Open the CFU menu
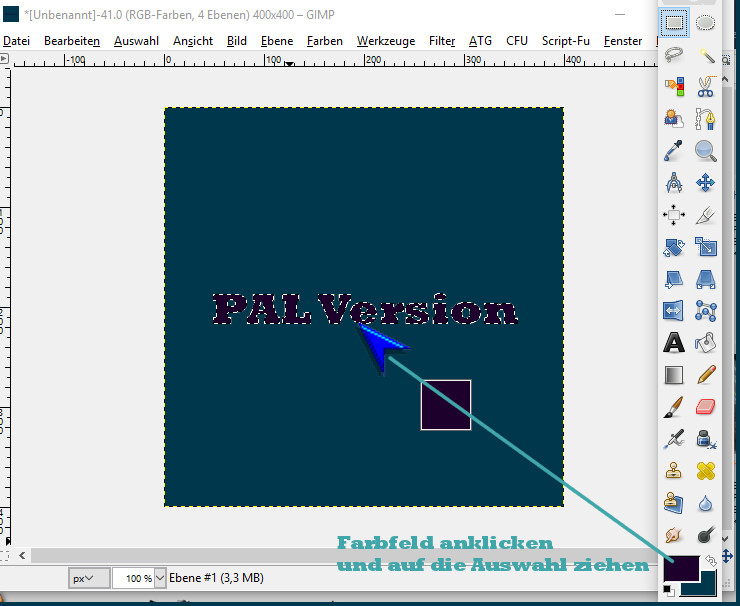This screenshot has width=740, height=606. 517,41
